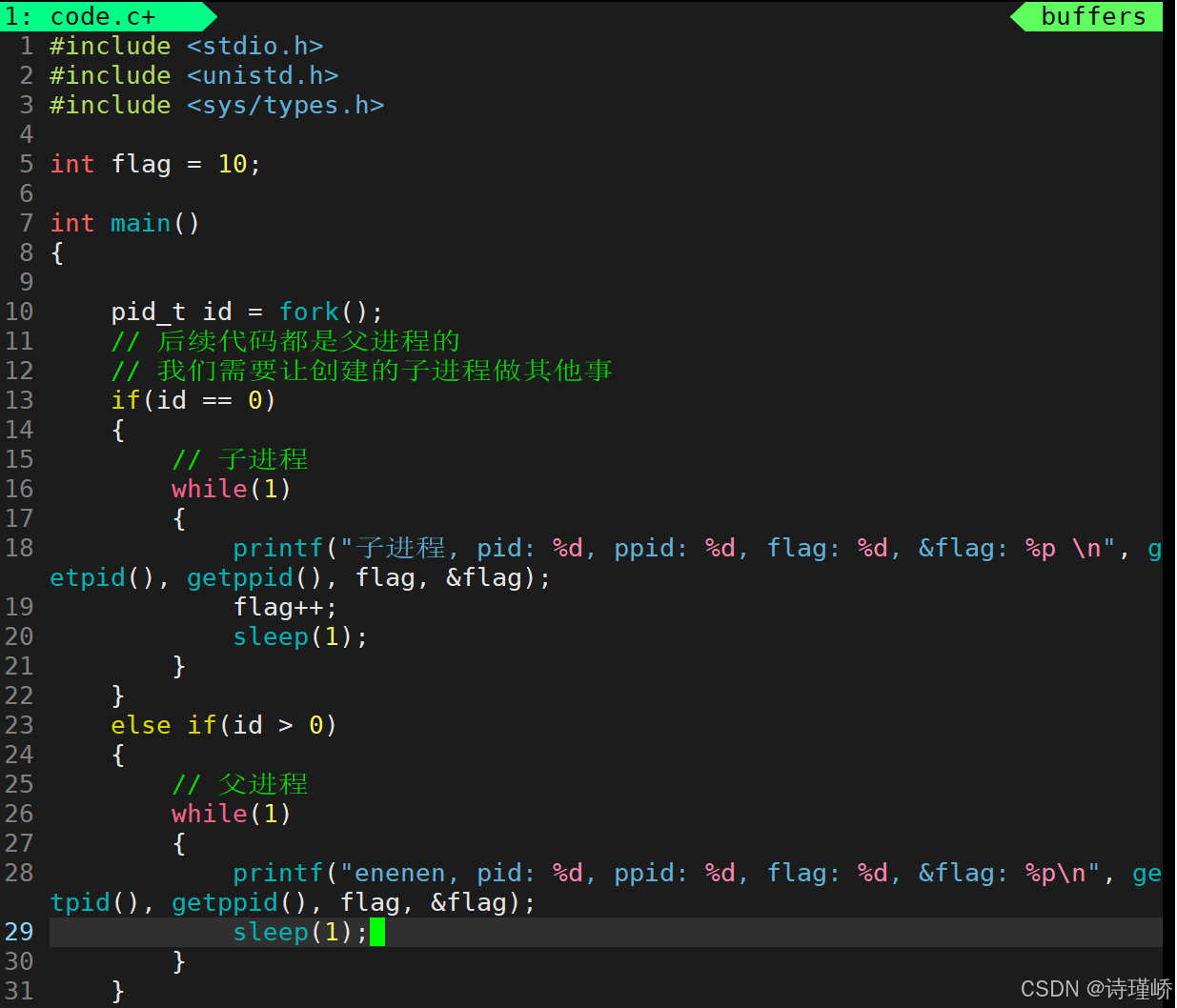Click the '// 父进程' comment
The image size is (1177, 1008).
[x=240, y=784]
